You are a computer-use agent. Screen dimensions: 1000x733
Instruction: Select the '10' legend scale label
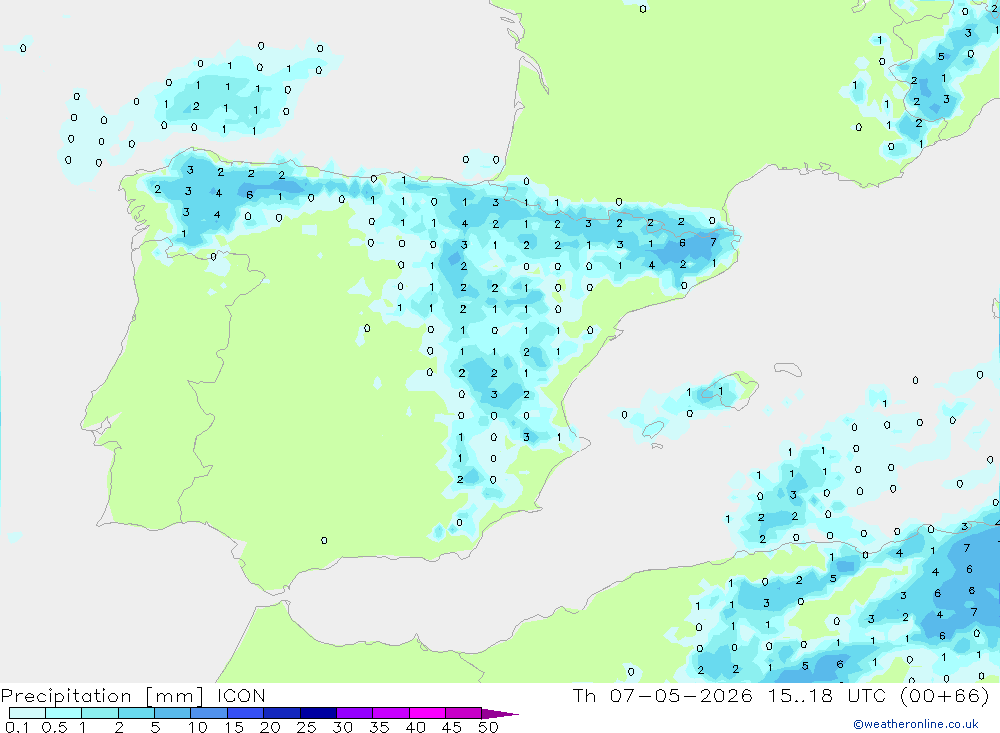point(198,727)
